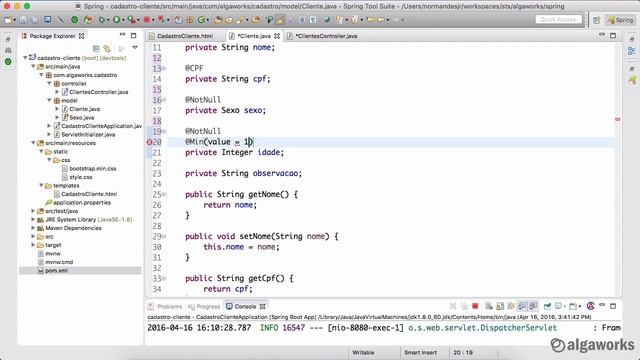This screenshot has height=360, width=640.
Task: Click the Run External Tools toolbar icon
Action: pos(132,20)
